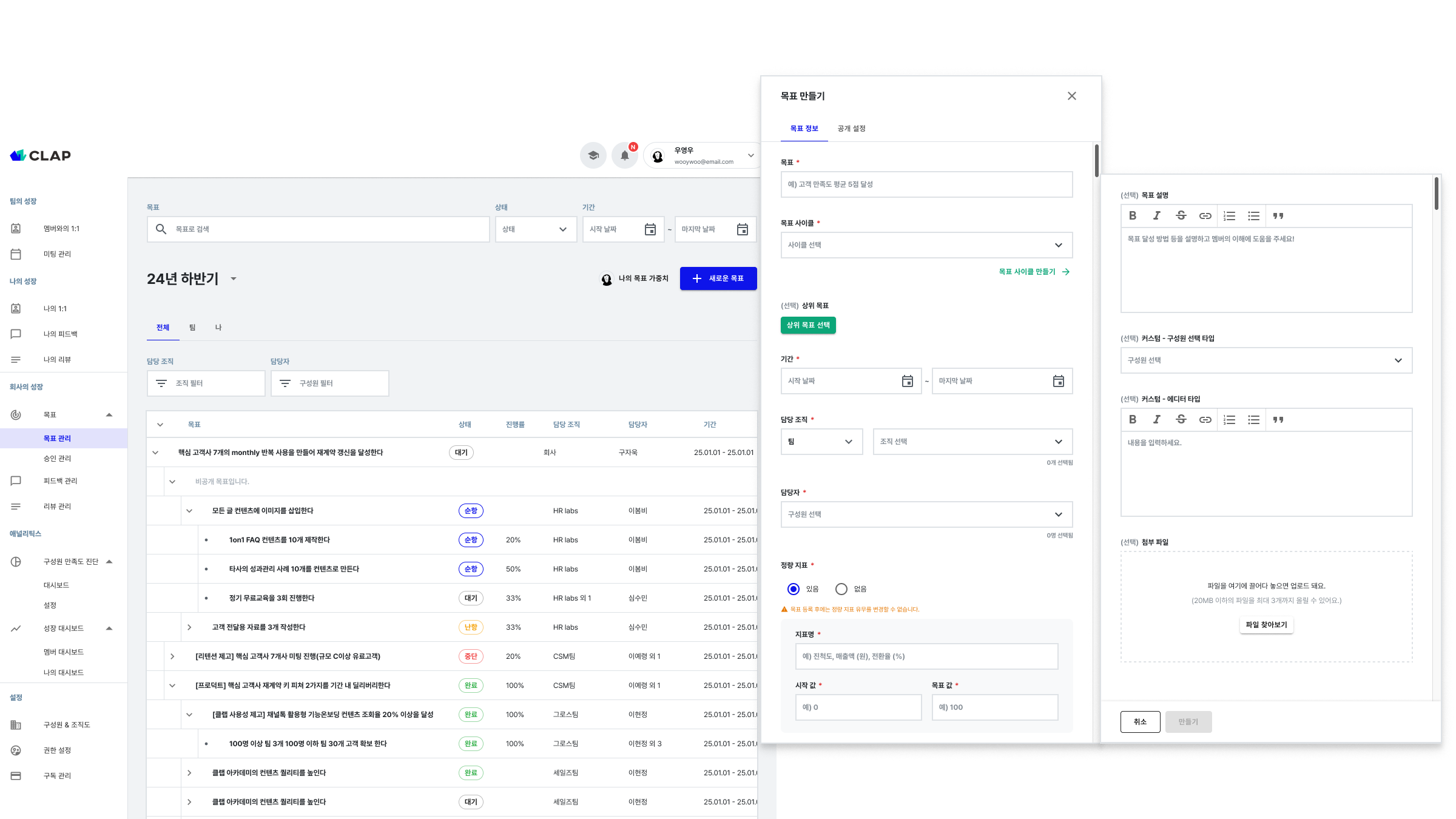Select the 있음 radio for 정량 지표

point(794,589)
